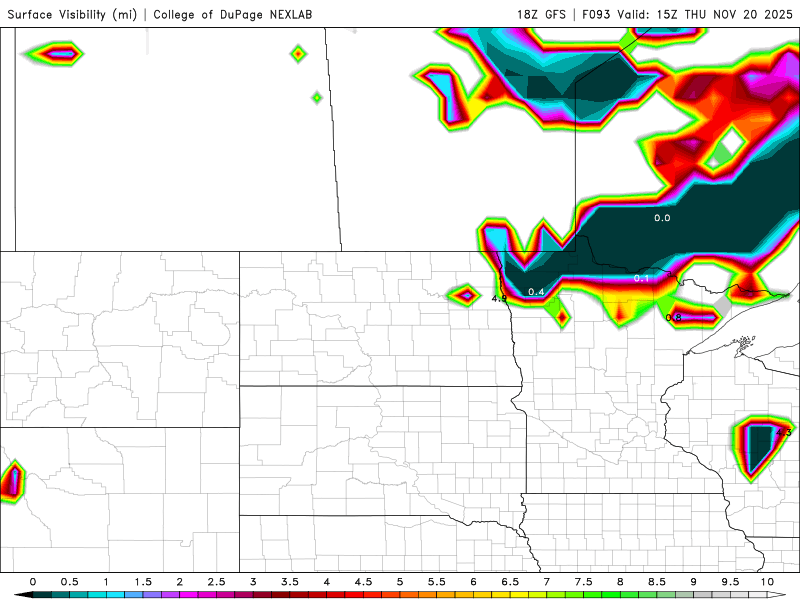Click the 'Surface Visibility (mi)' title text
The width and height of the screenshot is (800, 600).
coord(72,14)
